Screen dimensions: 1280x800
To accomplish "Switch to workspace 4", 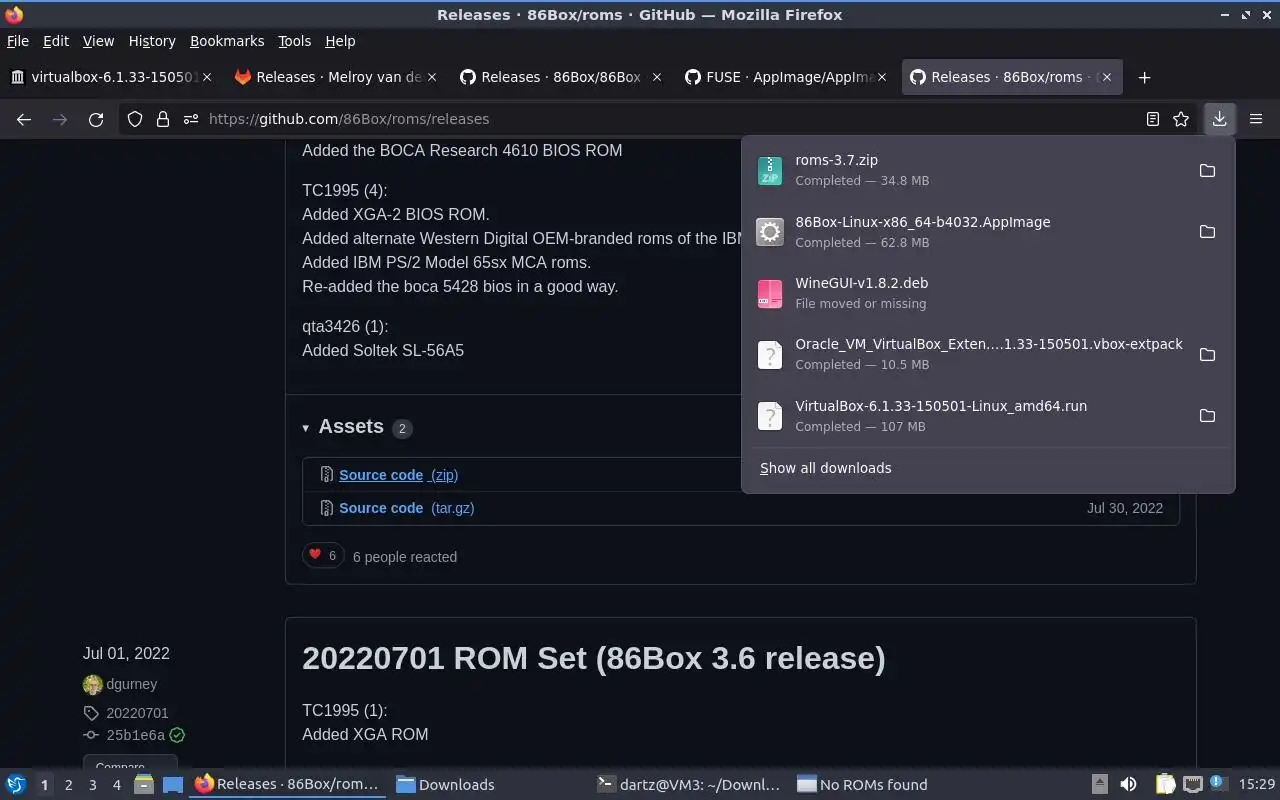I will tap(116, 785).
